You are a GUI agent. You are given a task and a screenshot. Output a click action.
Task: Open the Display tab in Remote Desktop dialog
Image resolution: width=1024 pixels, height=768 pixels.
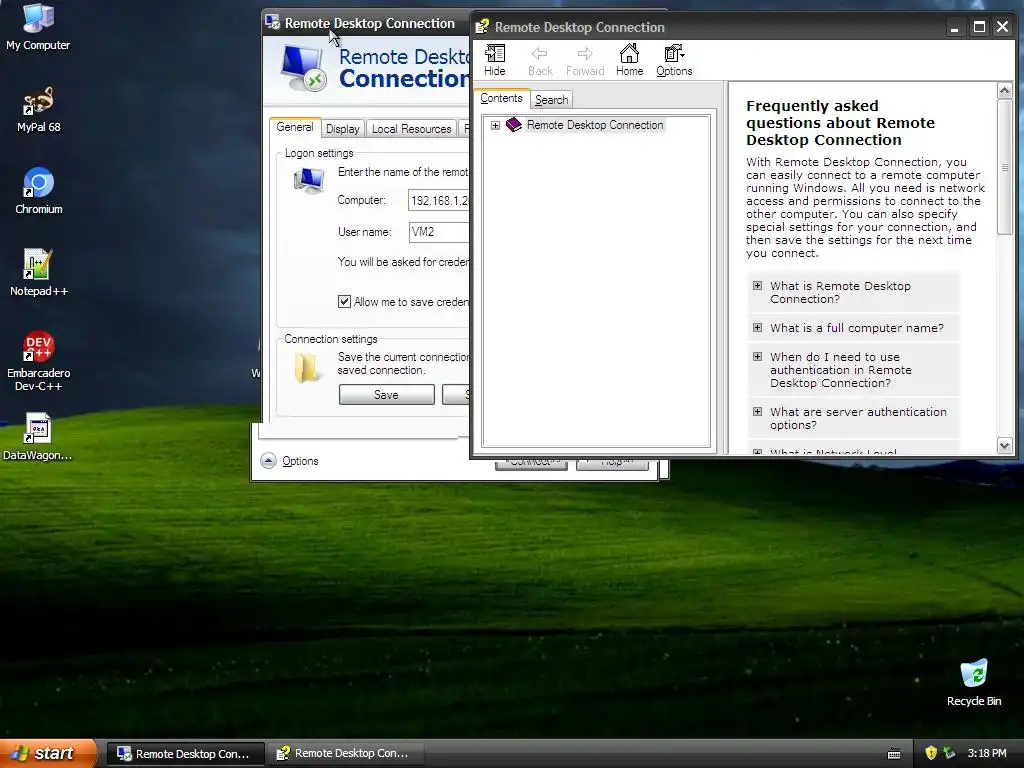(x=342, y=129)
